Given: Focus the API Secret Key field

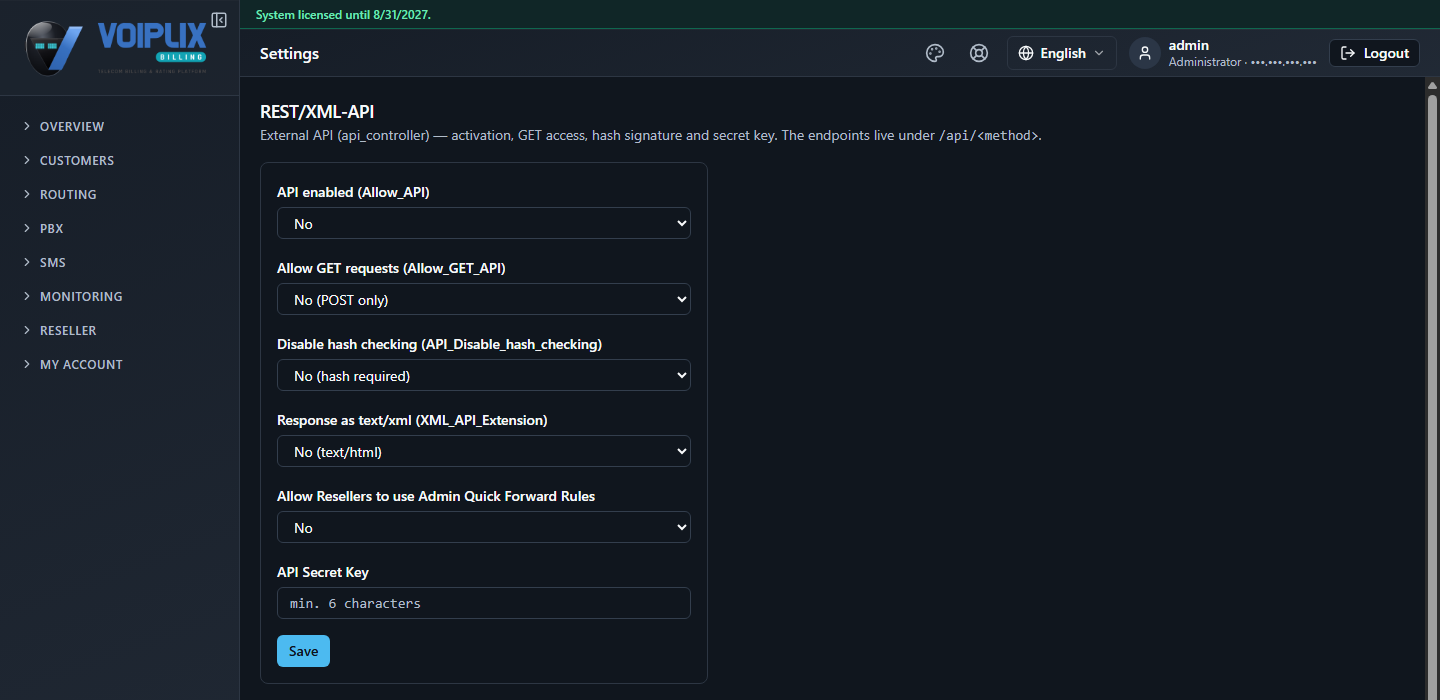Looking at the screenshot, I should pos(484,603).
